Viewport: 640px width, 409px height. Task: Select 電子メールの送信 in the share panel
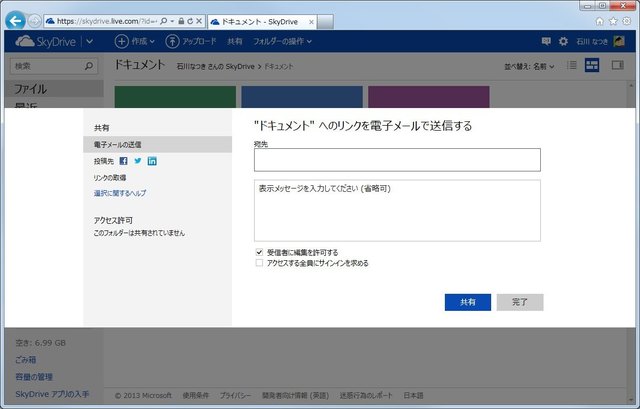coord(117,145)
